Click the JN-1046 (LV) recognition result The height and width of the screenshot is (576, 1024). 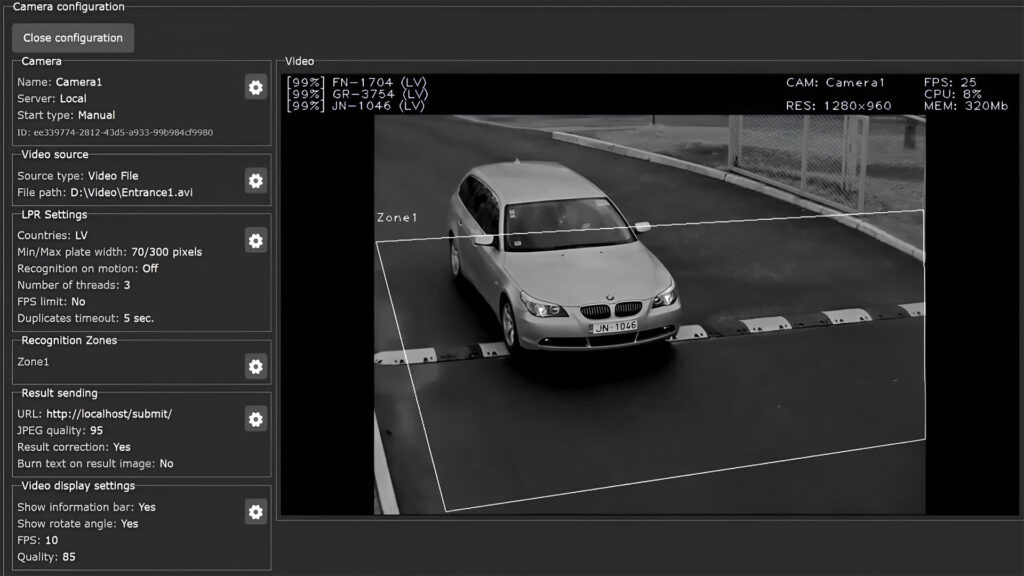[357, 106]
